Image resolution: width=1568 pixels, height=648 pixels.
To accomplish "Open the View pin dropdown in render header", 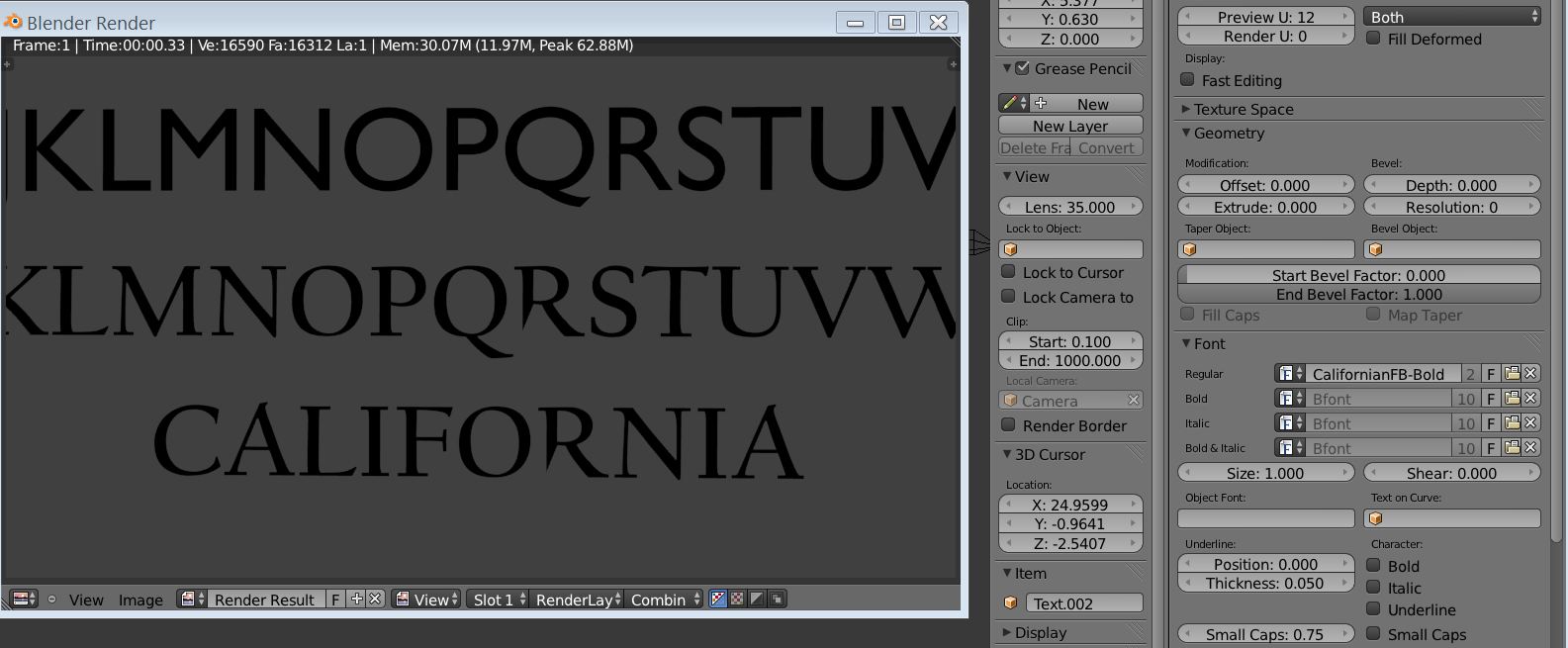I will 426,599.
